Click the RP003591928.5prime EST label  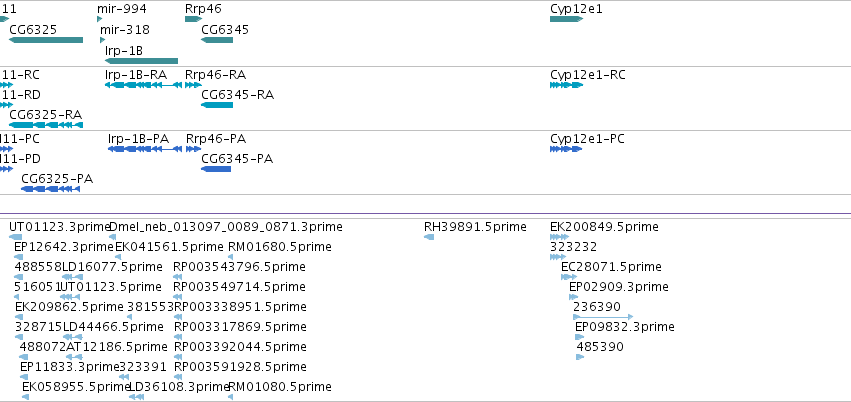click(x=240, y=367)
